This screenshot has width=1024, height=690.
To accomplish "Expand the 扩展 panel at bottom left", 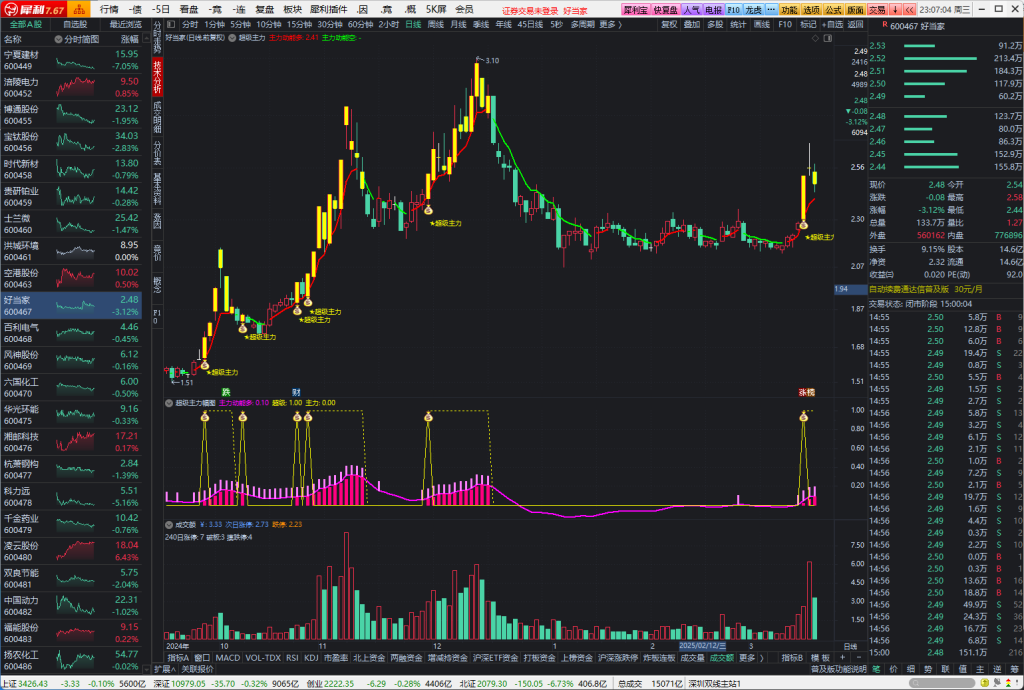I will click(x=166, y=669).
